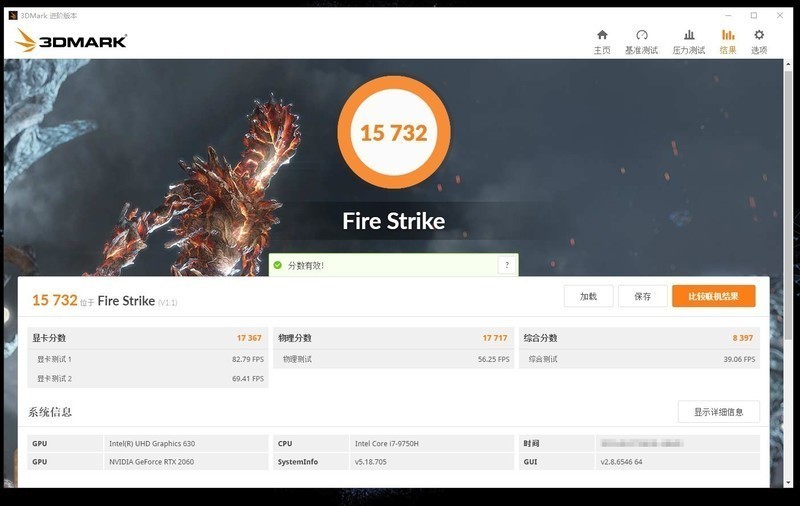Click the scrollbar up arrow
Image resolution: width=800 pixels, height=506 pixels.
789,64
